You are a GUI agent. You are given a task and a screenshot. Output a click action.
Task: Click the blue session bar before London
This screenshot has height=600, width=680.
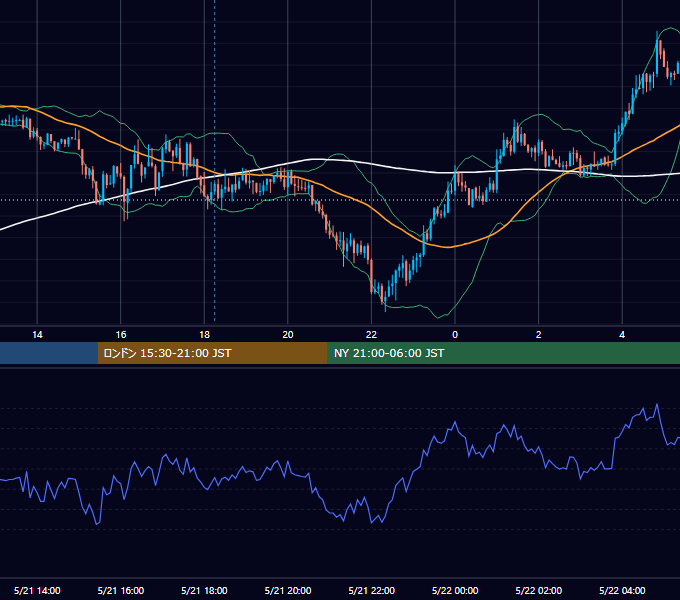[49, 353]
